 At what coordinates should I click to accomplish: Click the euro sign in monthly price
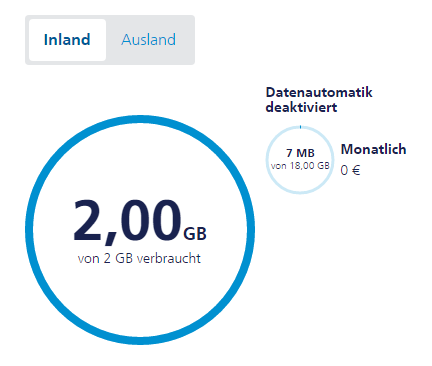[x=356, y=171]
